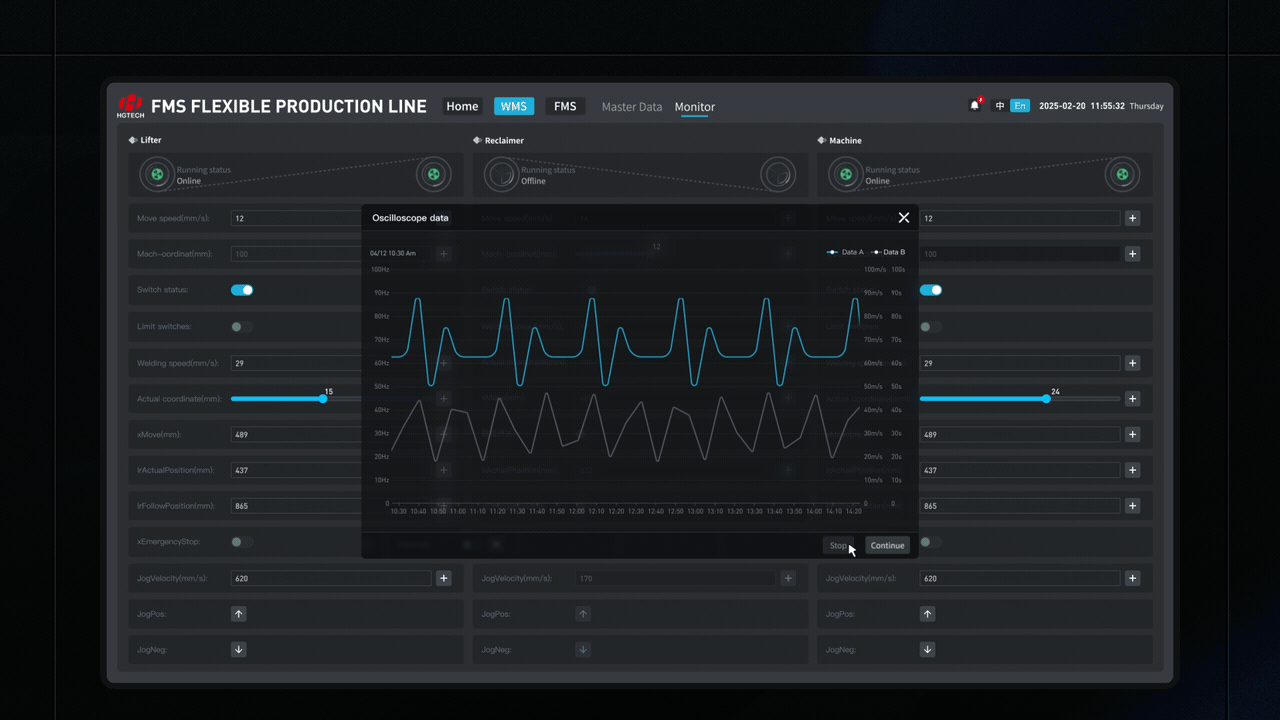Click the Machine Move speed input showing 12
This screenshot has width=1280, height=720.
pyautogui.click(x=1020, y=218)
